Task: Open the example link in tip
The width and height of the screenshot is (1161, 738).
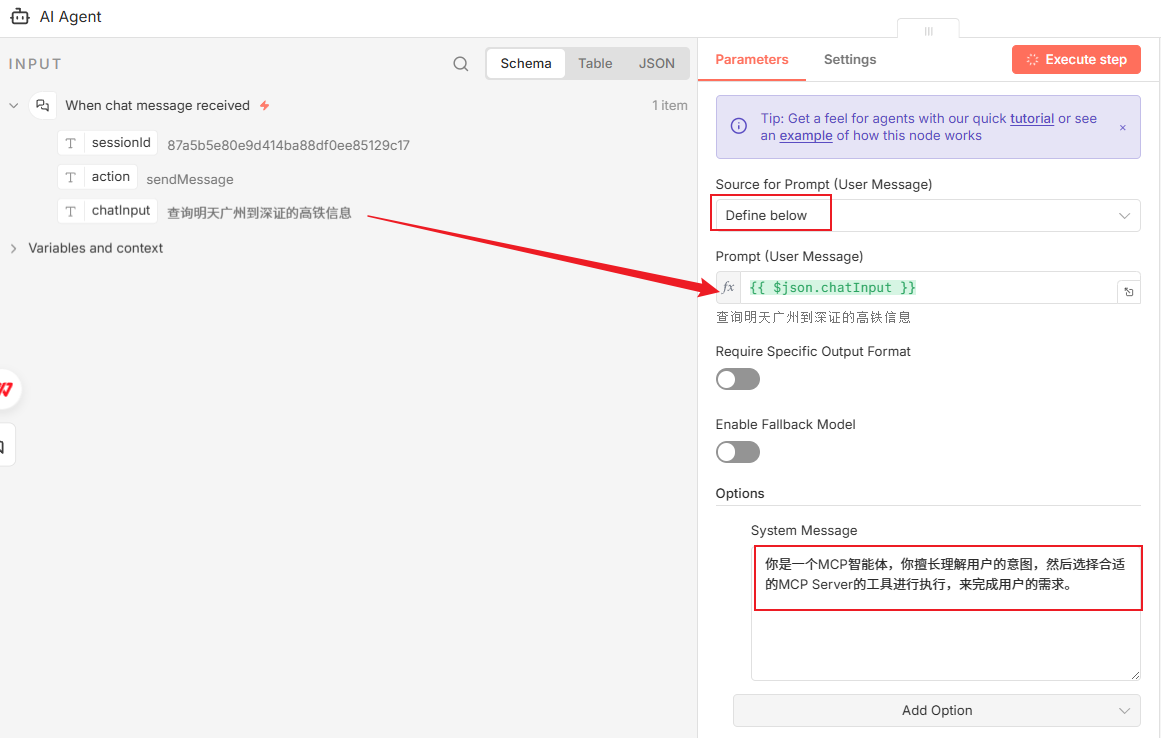Action: pos(806,135)
